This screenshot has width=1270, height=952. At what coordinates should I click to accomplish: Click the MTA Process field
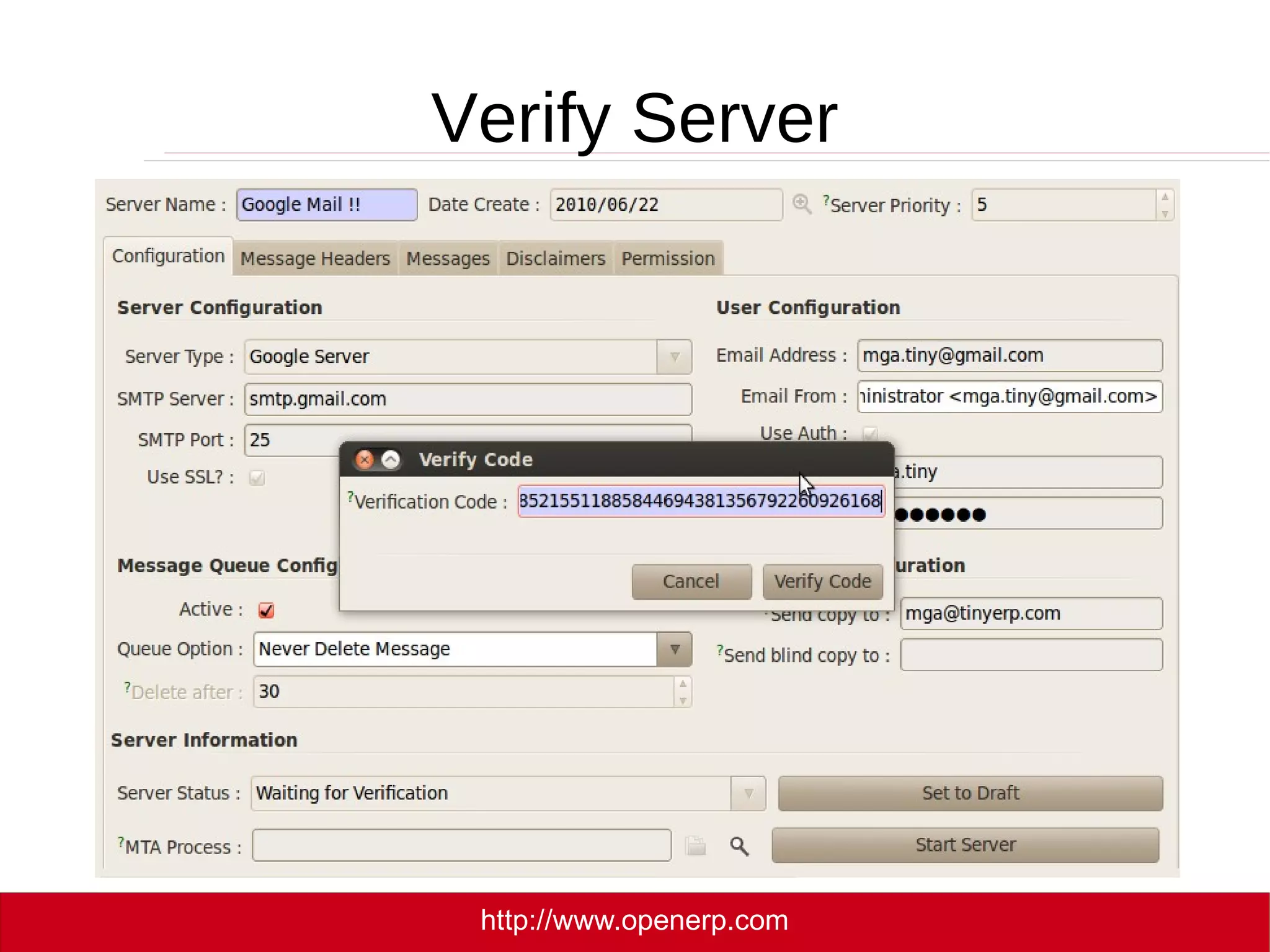(x=462, y=845)
